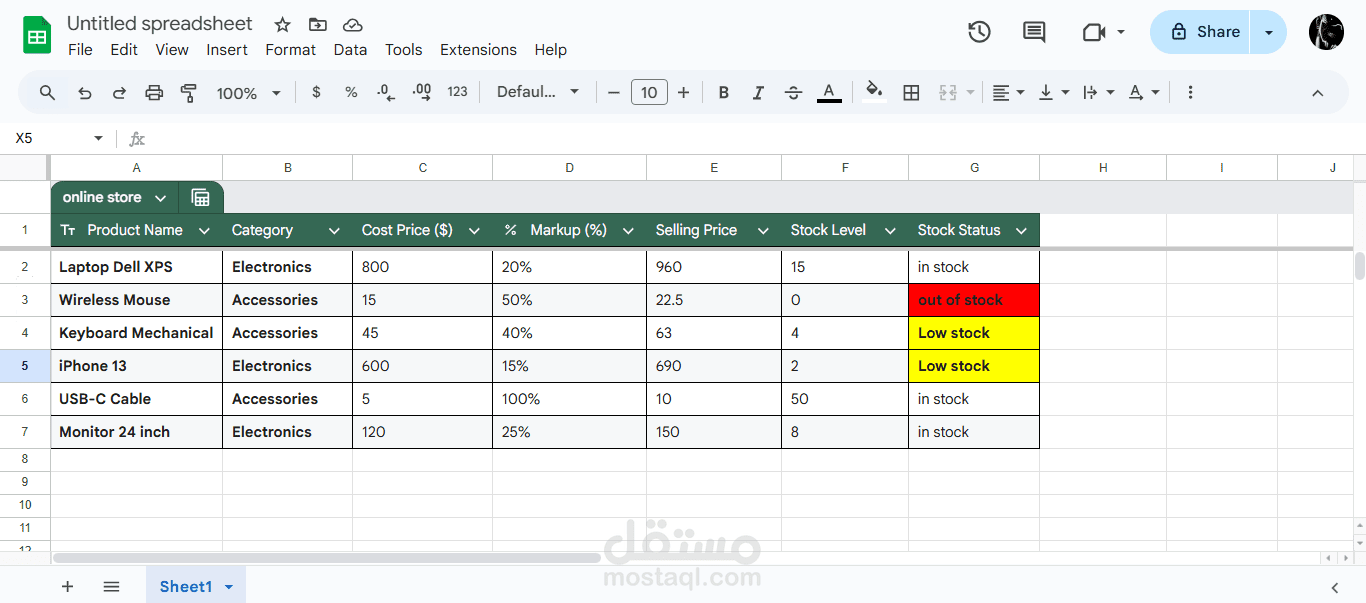This screenshot has height=603, width=1366.
Task: Open the Name box dropdown arrow
Action: click(98, 138)
